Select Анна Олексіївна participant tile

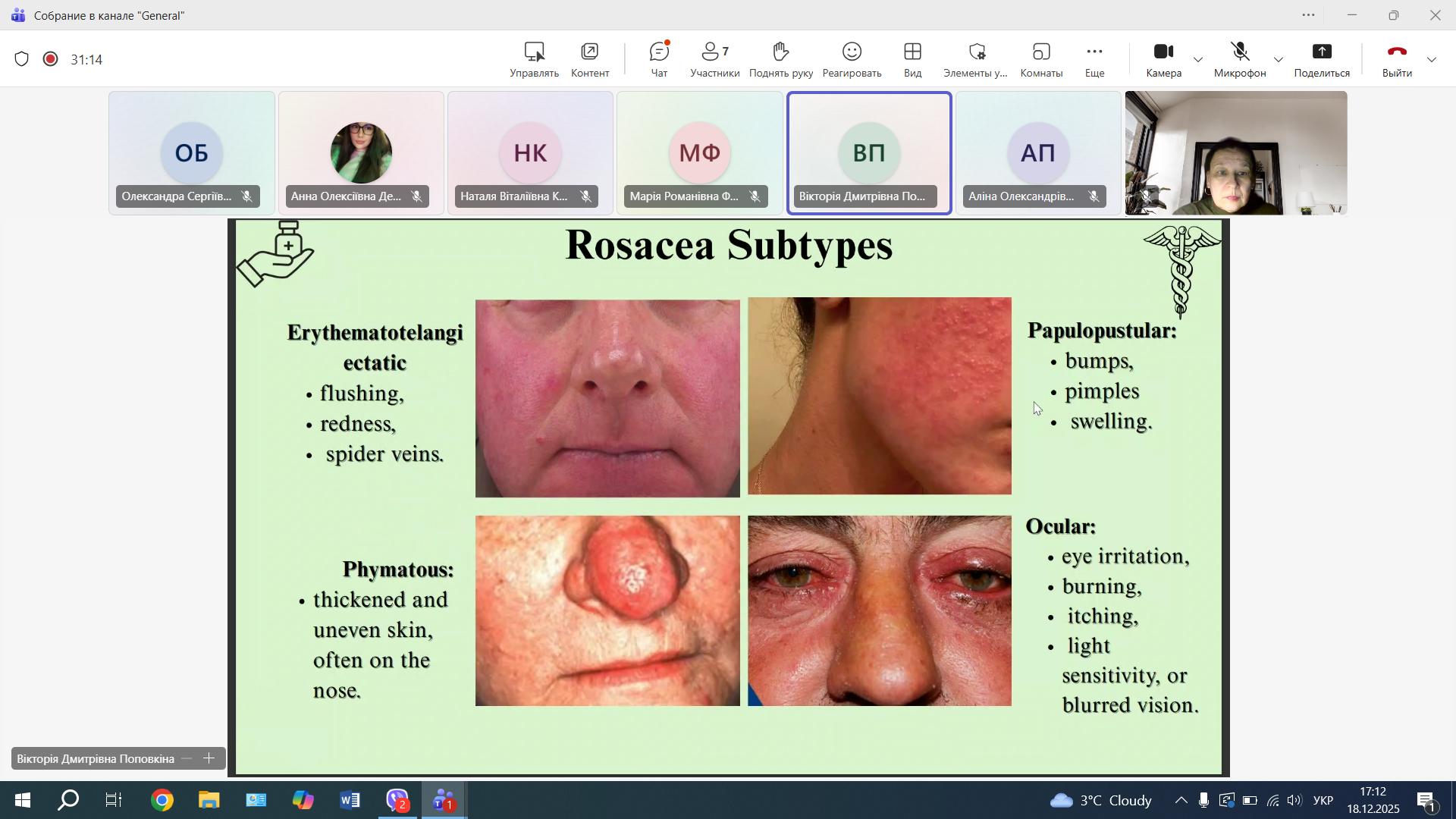[x=361, y=153]
